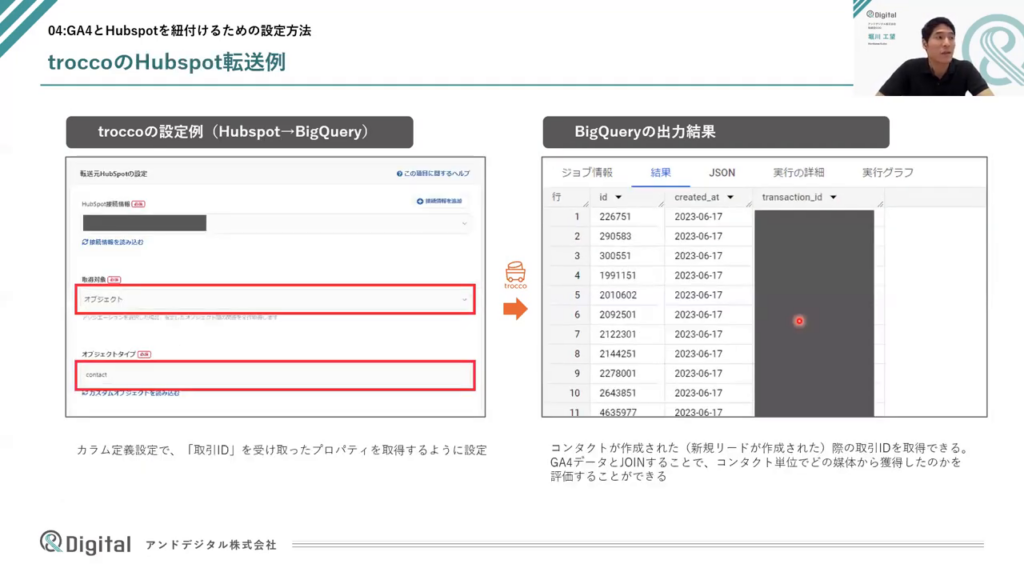Viewport: 1024px width, 576px height.
Task: Click the オブジェクトタイプ contact input field
Action: [275, 375]
